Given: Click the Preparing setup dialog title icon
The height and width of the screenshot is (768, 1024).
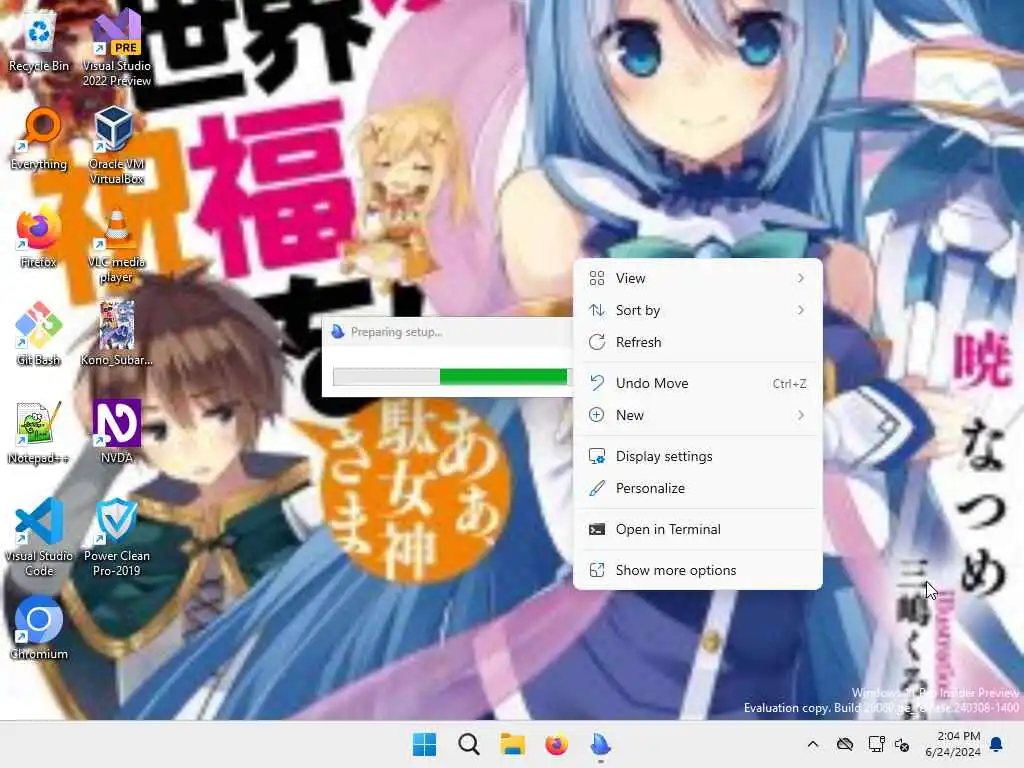Looking at the screenshot, I should (338, 332).
